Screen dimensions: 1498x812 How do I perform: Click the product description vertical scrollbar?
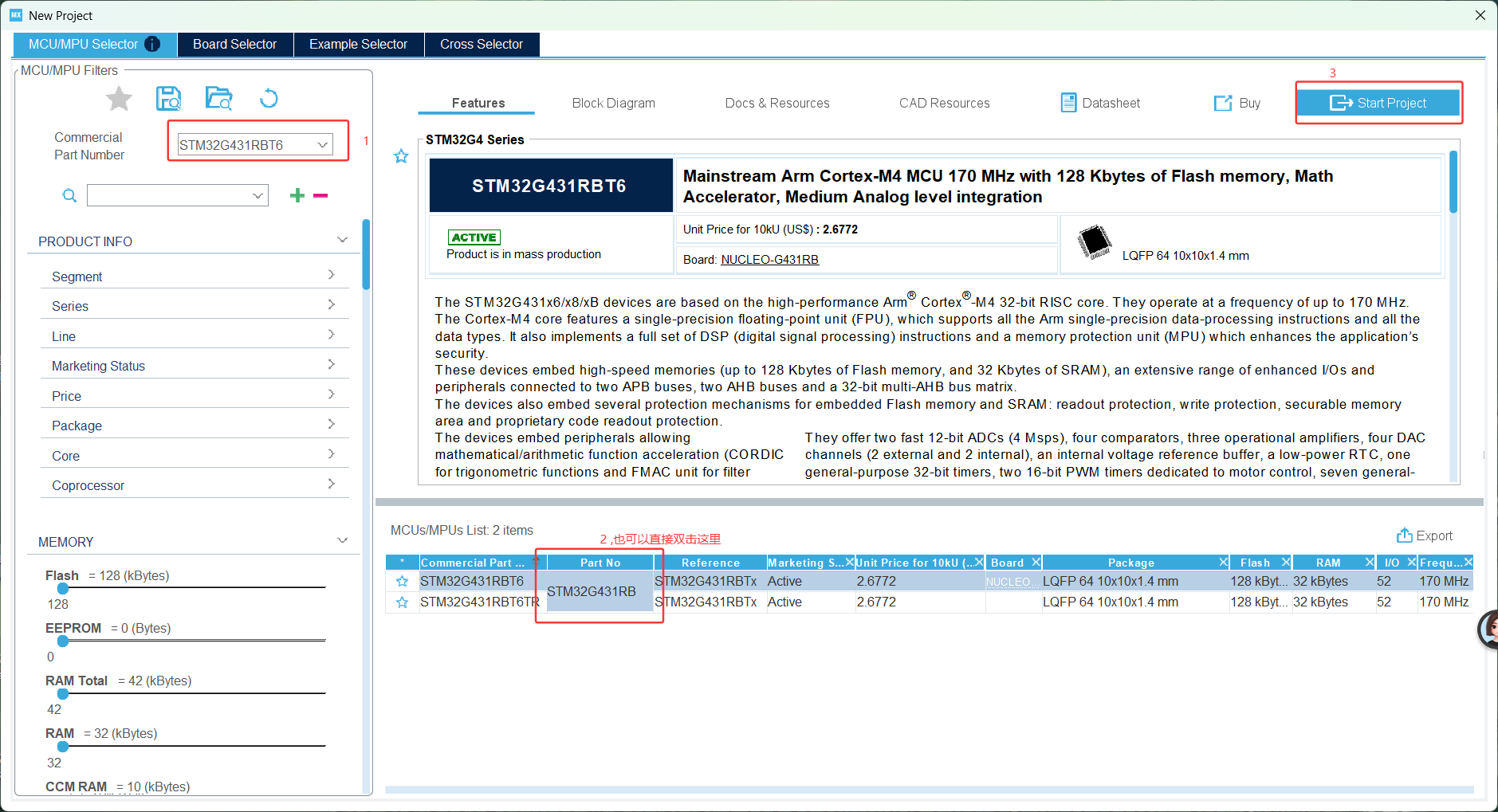pos(1453,182)
